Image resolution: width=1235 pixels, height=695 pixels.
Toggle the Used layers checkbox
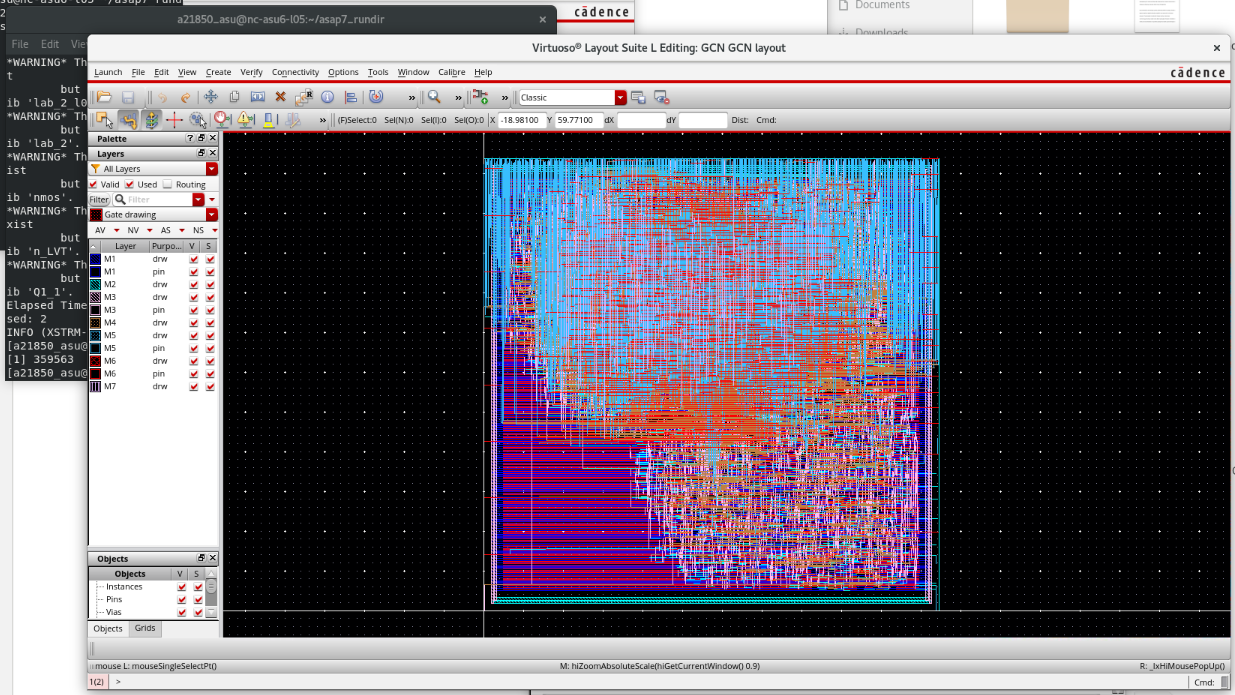tap(130, 184)
